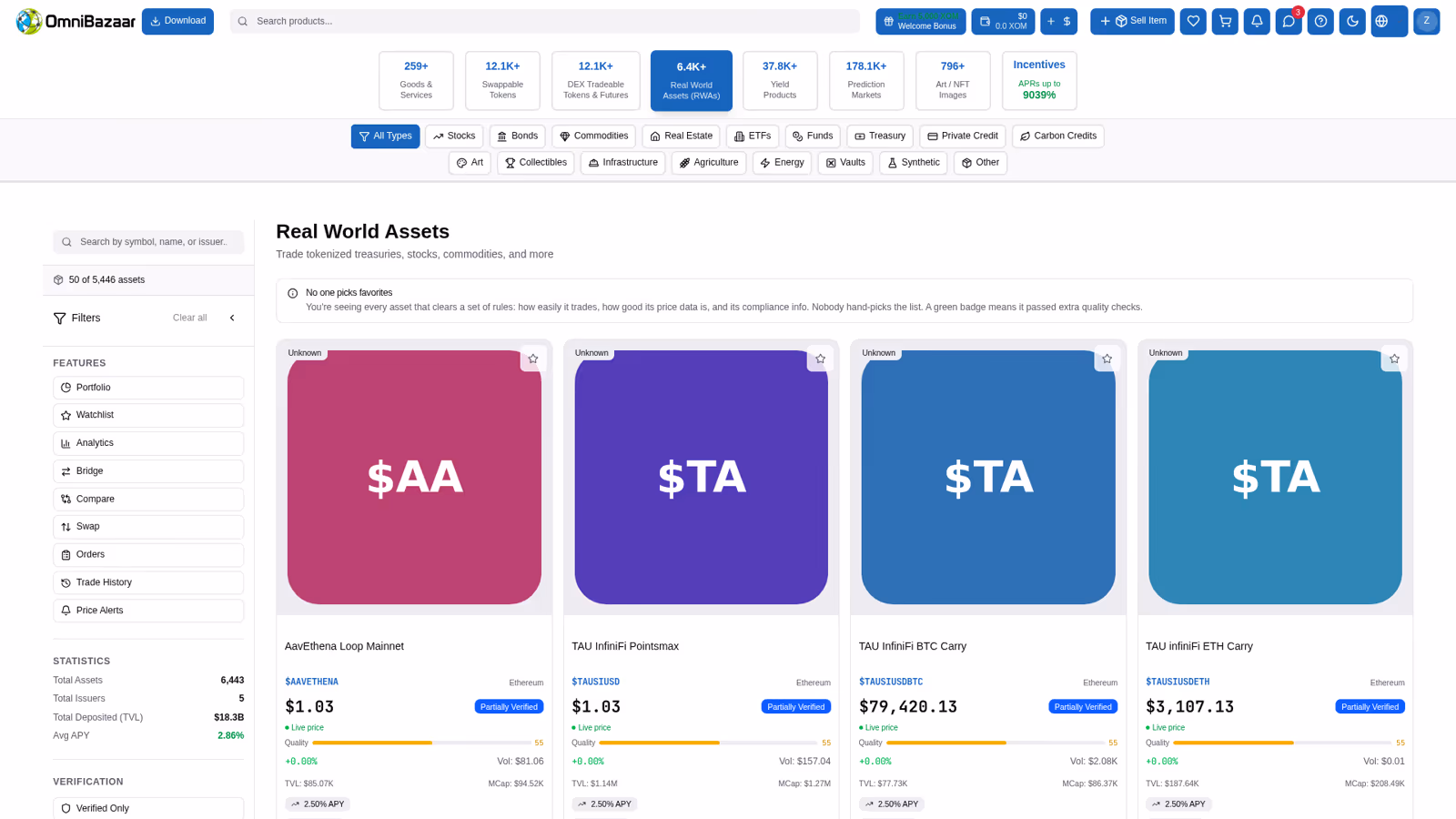This screenshot has height=819, width=1456.
Task: Filter by Infrastructure
Action: [x=623, y=163]
